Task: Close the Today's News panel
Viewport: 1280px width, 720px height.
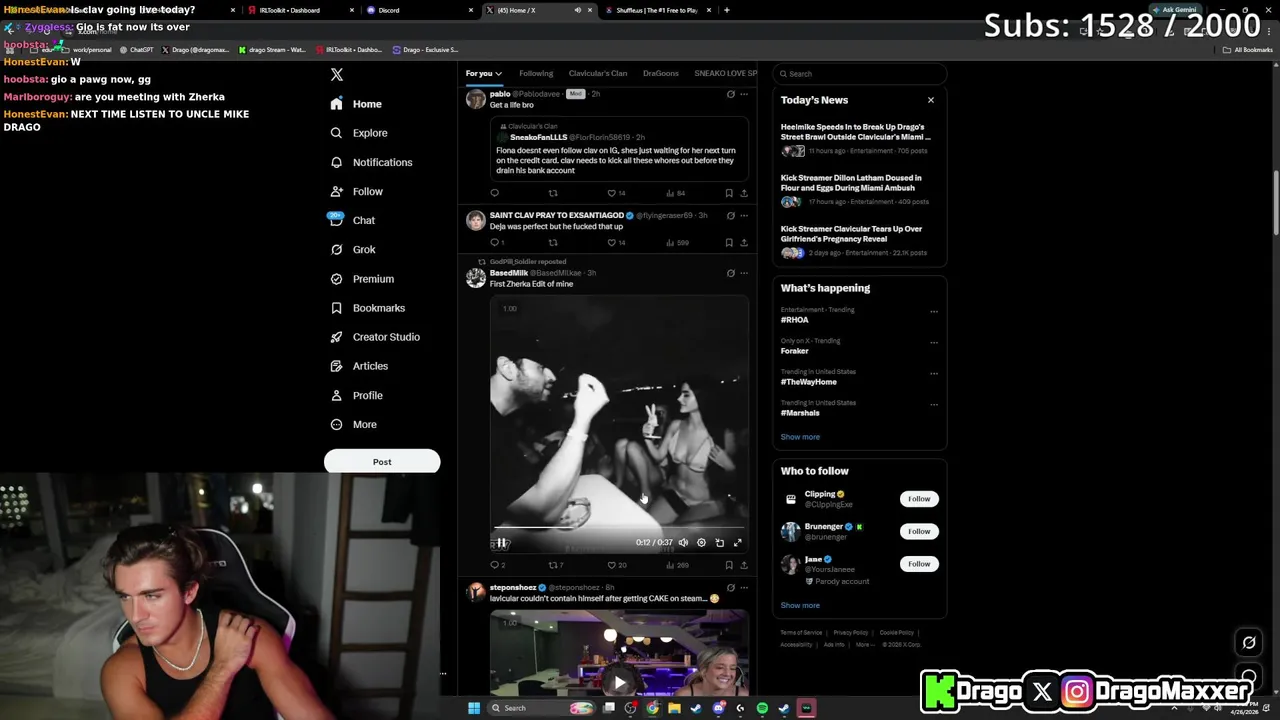Action: [931, 100]
